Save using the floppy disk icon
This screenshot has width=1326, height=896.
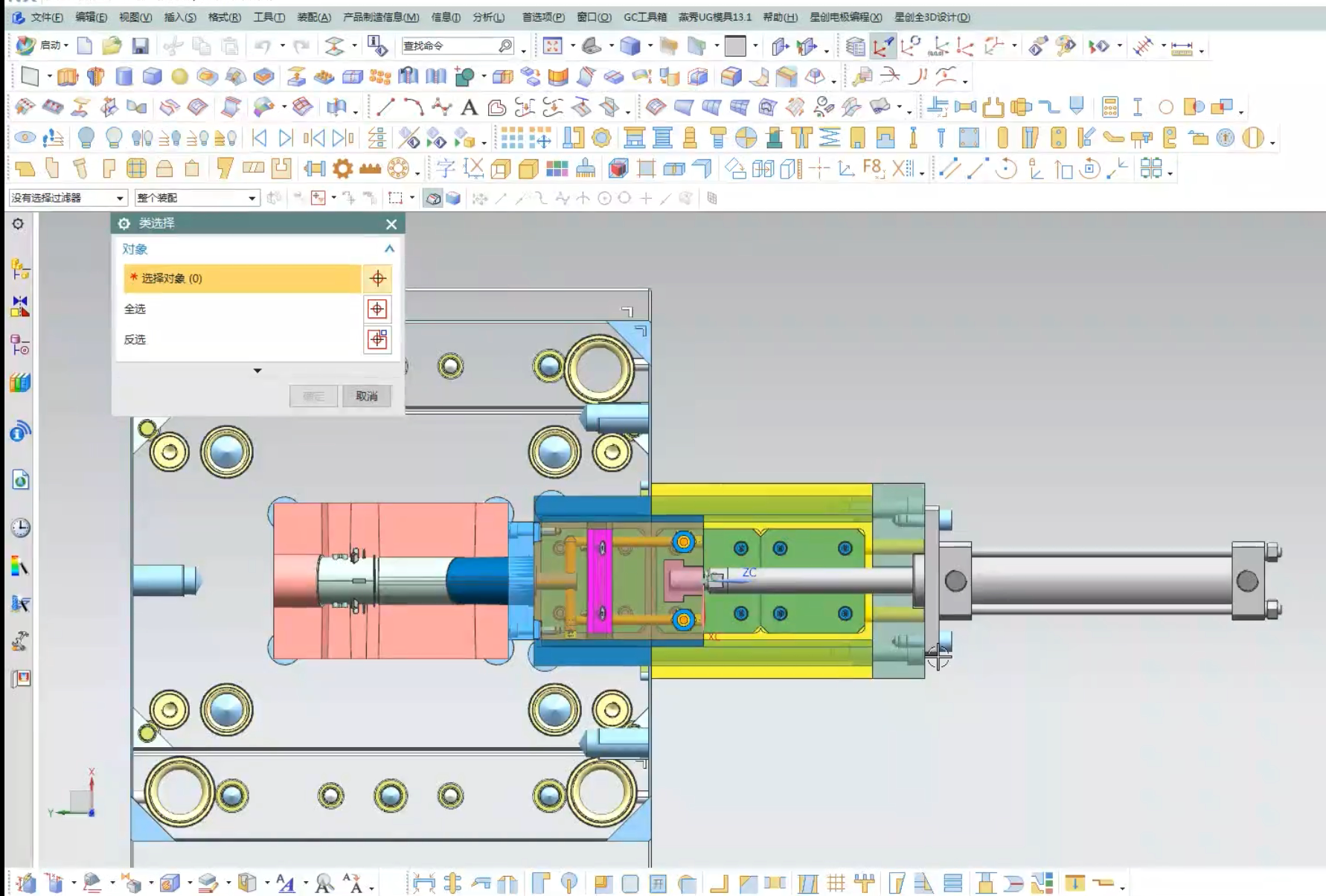point(140,46)
